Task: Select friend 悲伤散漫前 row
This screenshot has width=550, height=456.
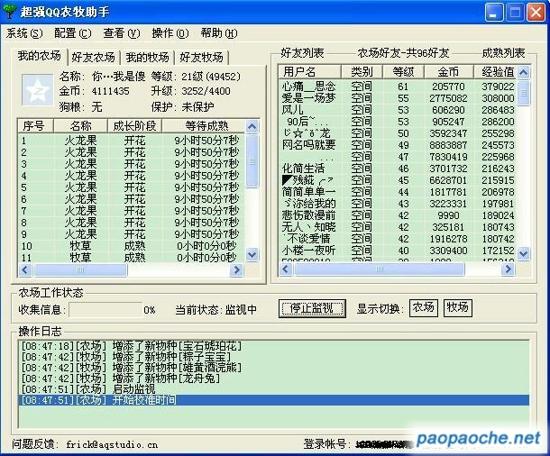Action: coord(398,215)
